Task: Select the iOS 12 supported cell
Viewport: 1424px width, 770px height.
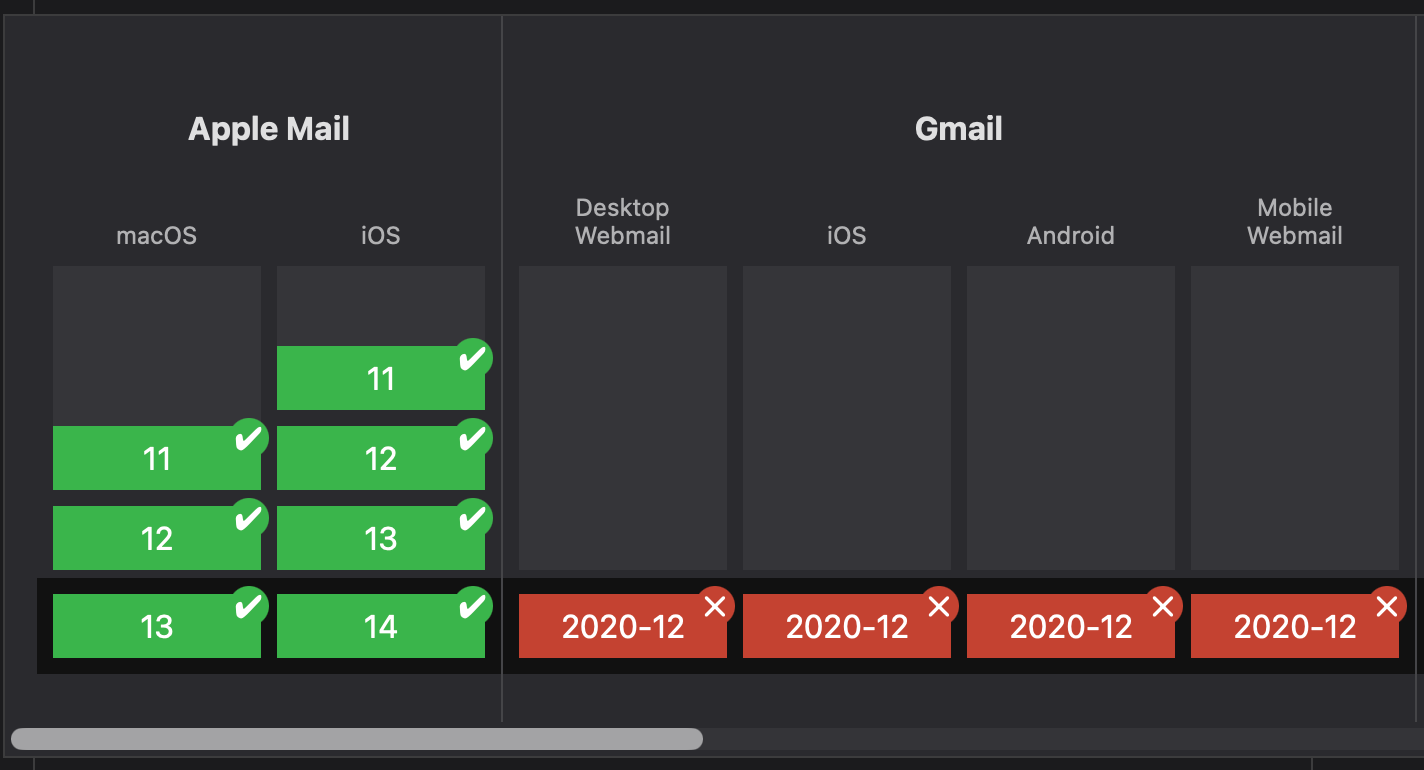Action: click(x=381, y=458)
